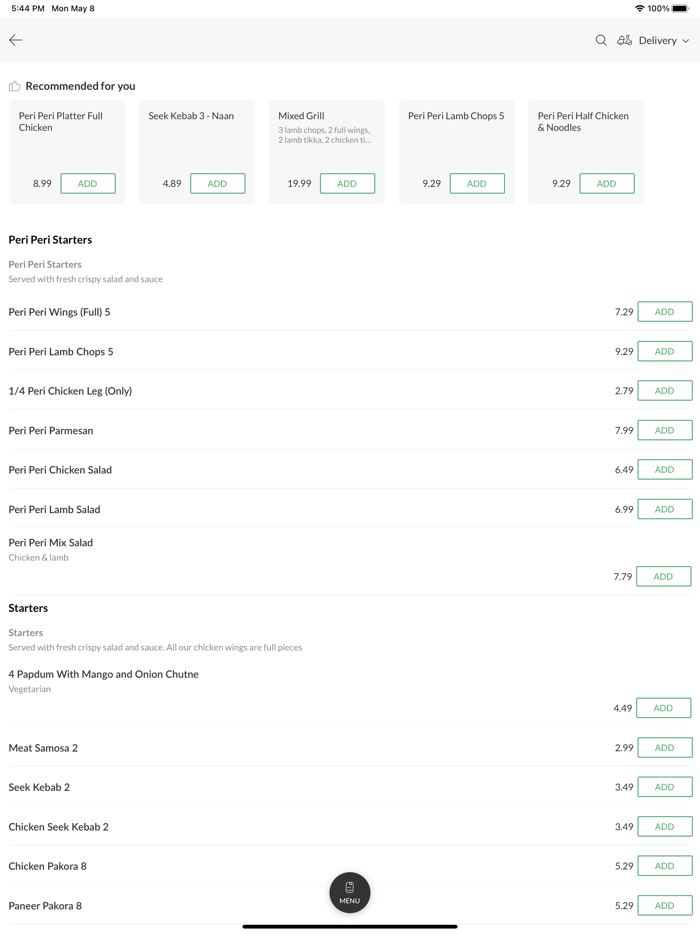Add Peri Peri Platter Full Chicken

coord(88,183)
